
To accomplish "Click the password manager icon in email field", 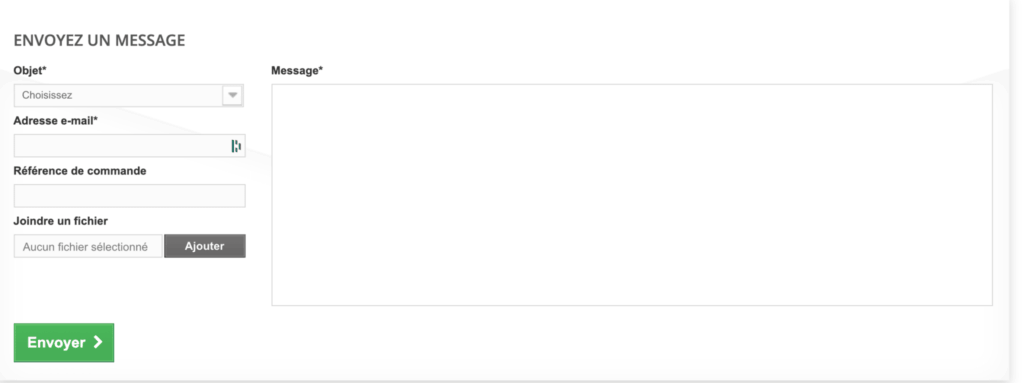I will point(236,146).
